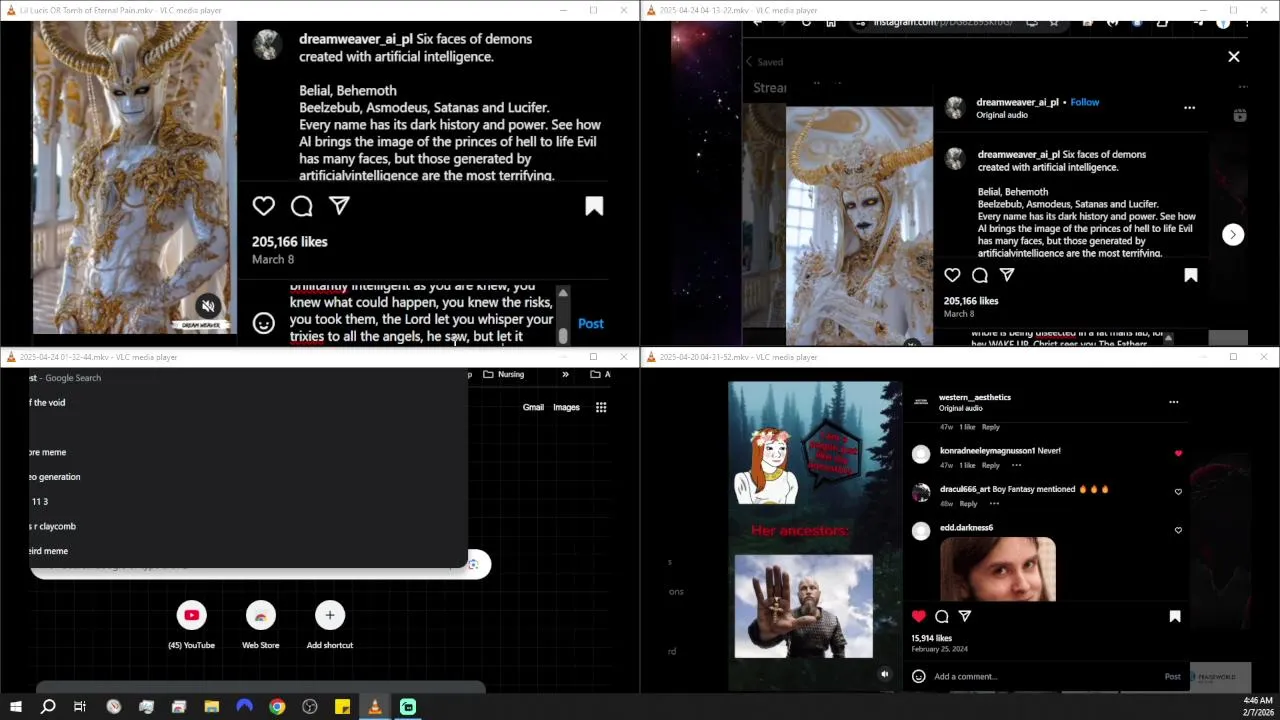Like konradneeleymagnusson1's comment
1280x720 pixels.
pyautogui.click(x=1178, y=453)
